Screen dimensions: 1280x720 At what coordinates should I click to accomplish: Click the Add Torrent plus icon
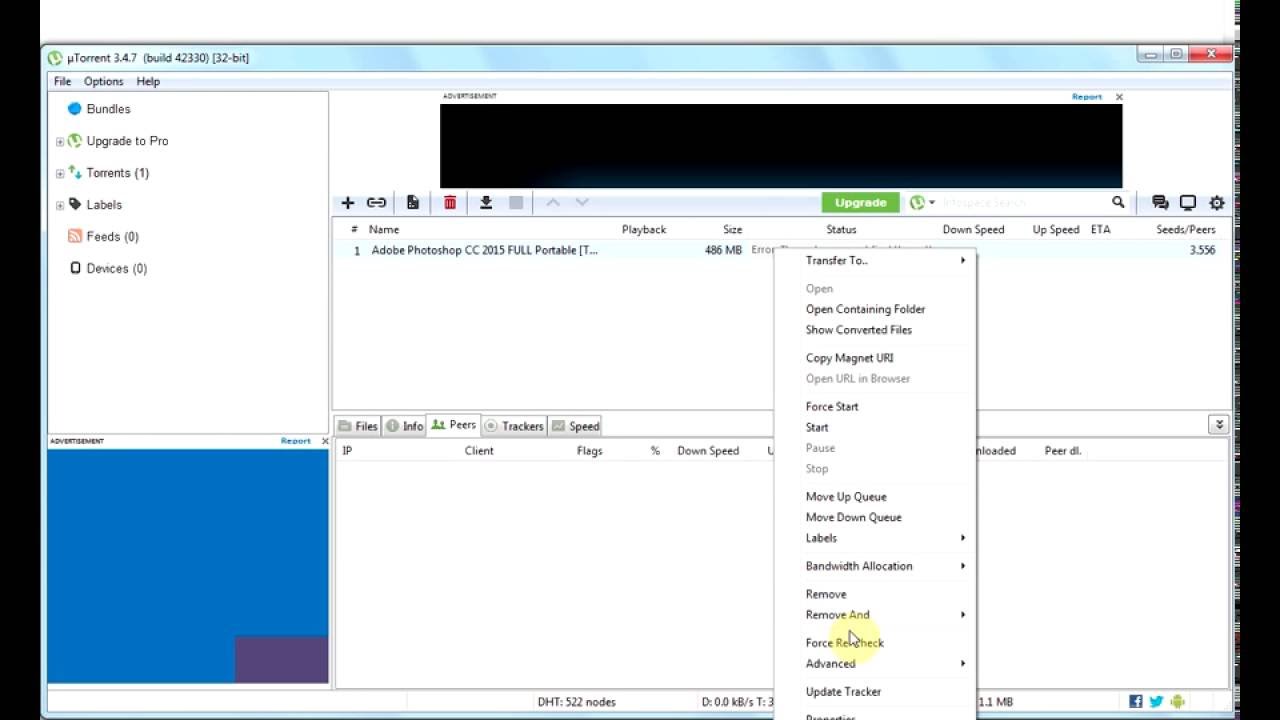(x=348, y=203)
